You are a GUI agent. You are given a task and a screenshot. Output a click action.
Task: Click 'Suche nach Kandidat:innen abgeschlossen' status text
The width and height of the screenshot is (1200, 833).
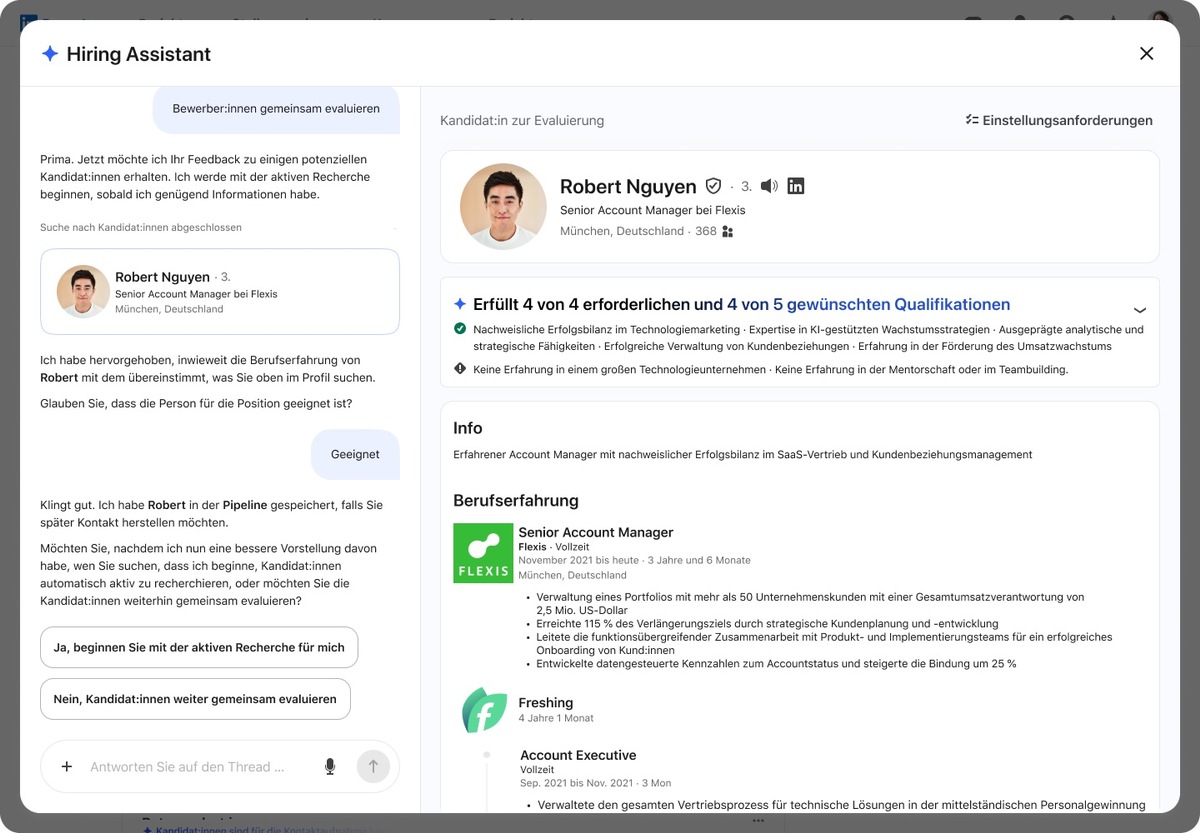(x=141, y=227)
